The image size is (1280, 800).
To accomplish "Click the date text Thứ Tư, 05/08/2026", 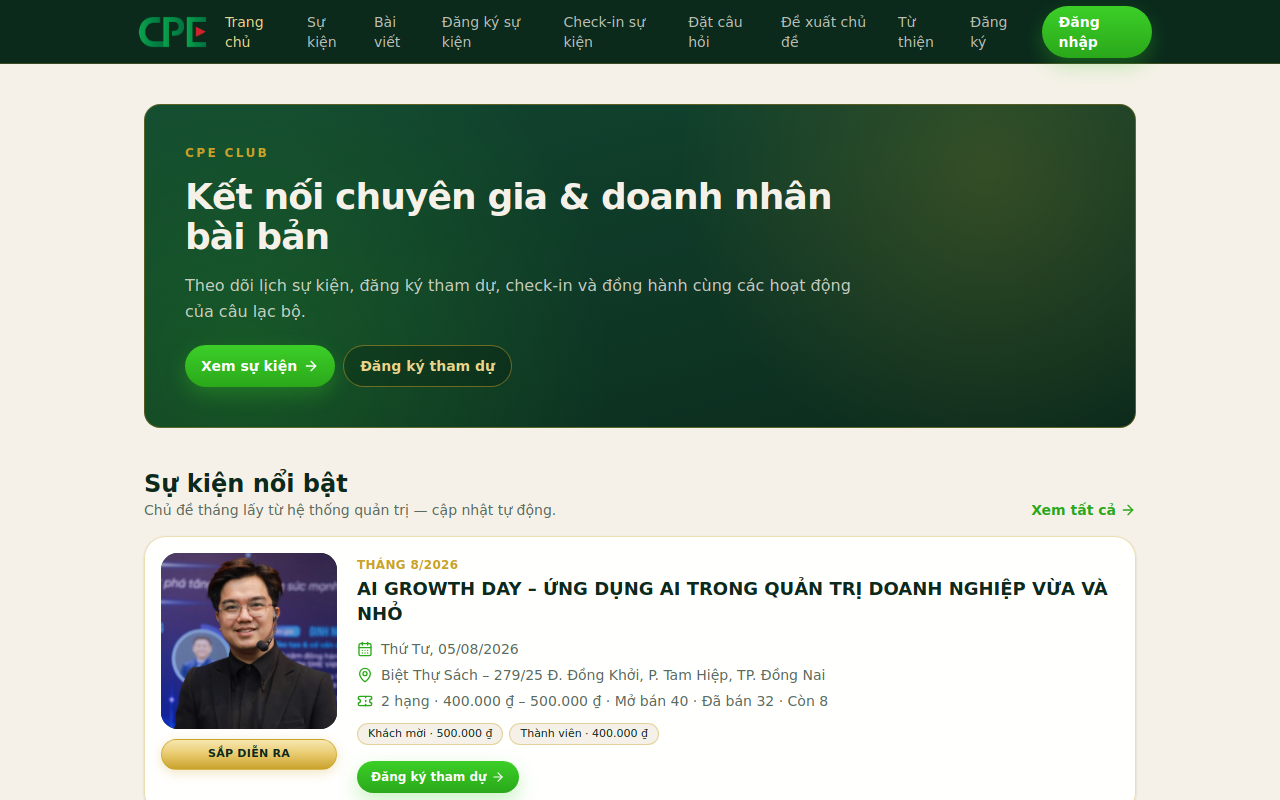I will click(450, 649).
